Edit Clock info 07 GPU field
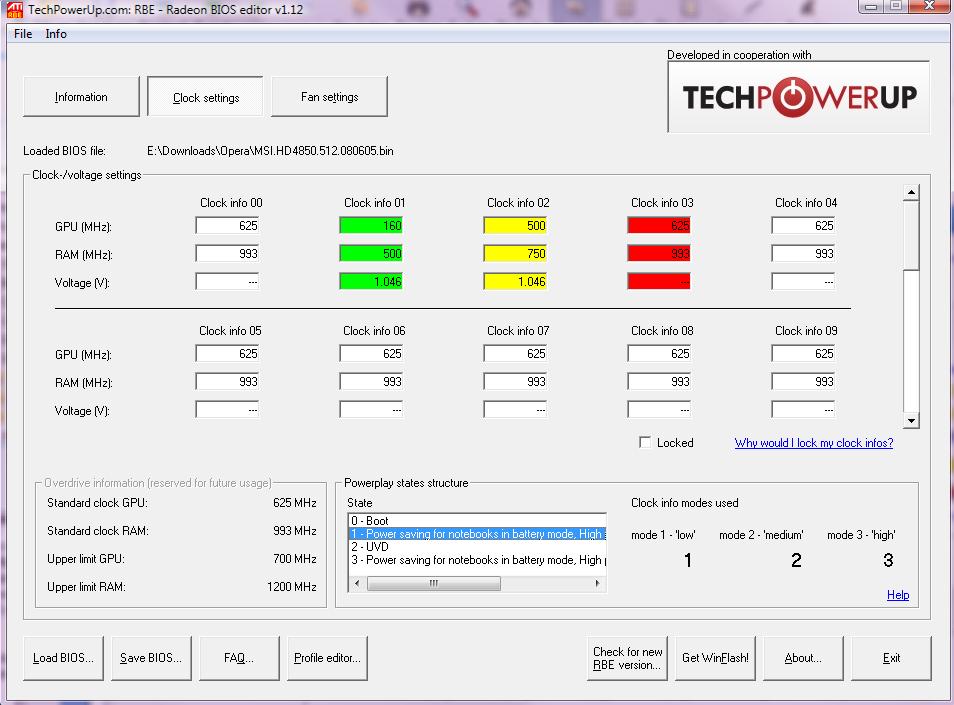This screenshot has width=954, height=705. click(515, 353)
